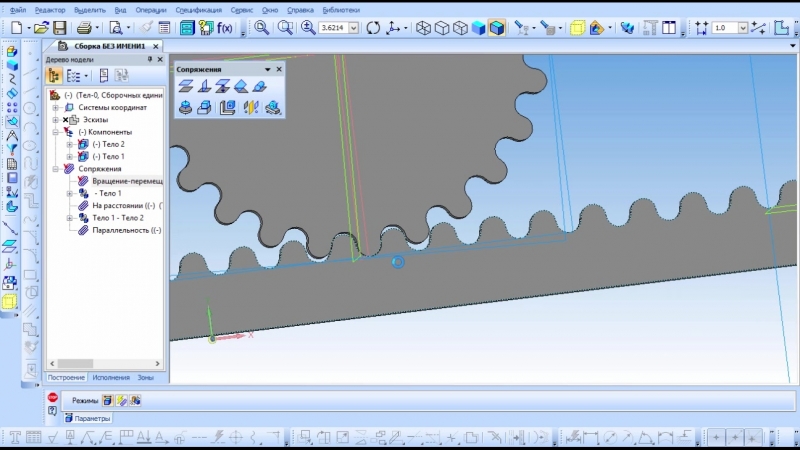Pin the Дерево модели panel
This screenshot has width=800, height=450.
pos(149,60)
